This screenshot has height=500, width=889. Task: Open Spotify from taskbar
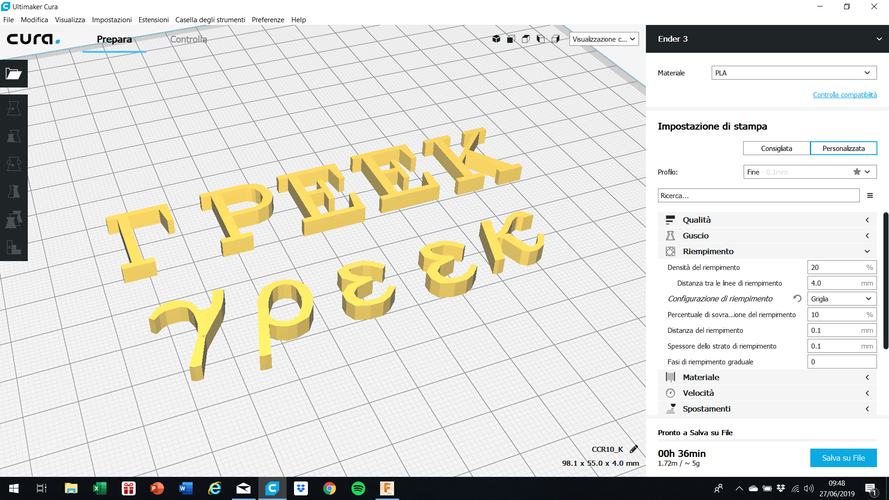[358, 488]
